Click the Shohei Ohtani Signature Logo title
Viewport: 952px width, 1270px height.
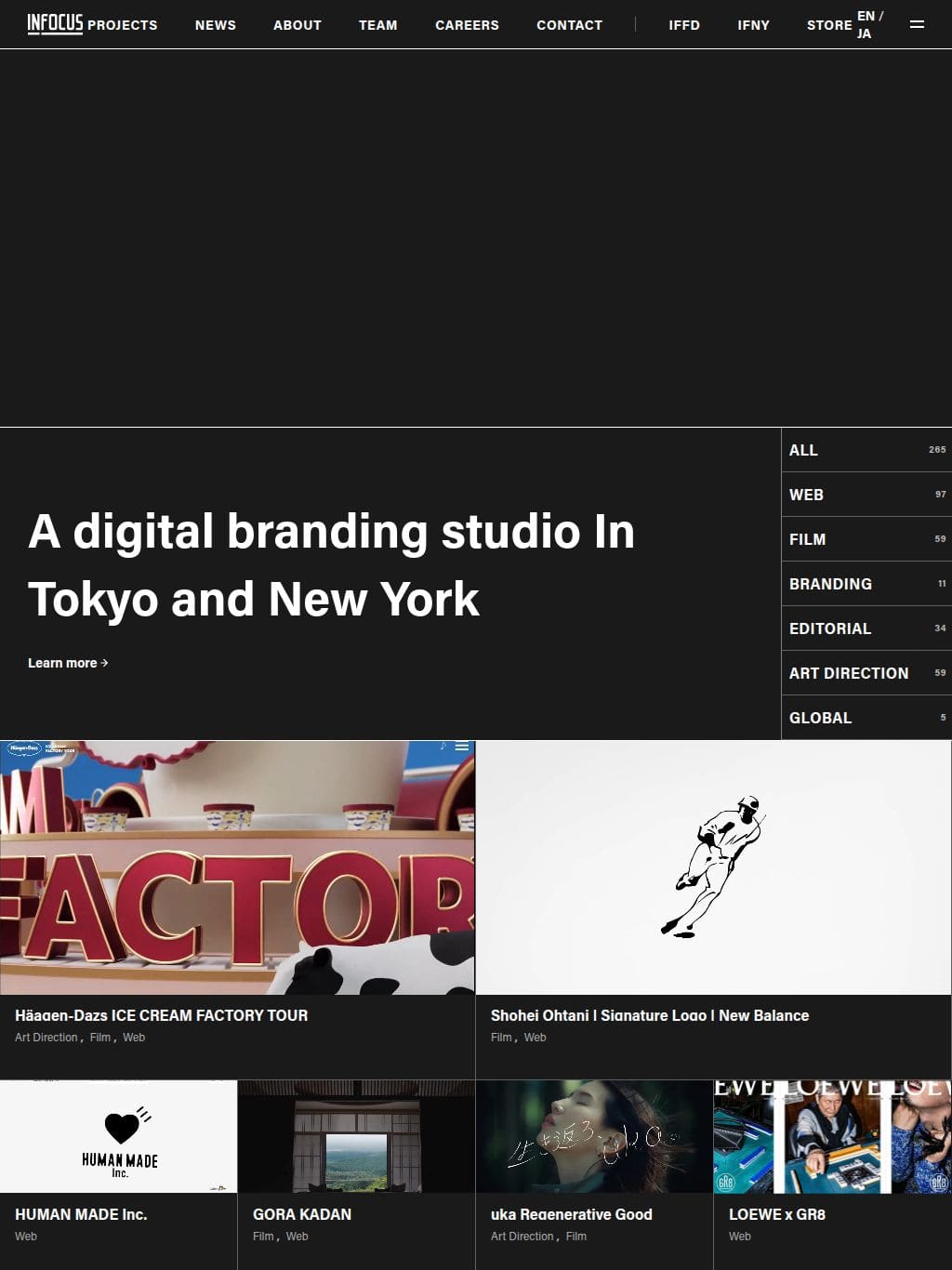[650, 1015]
